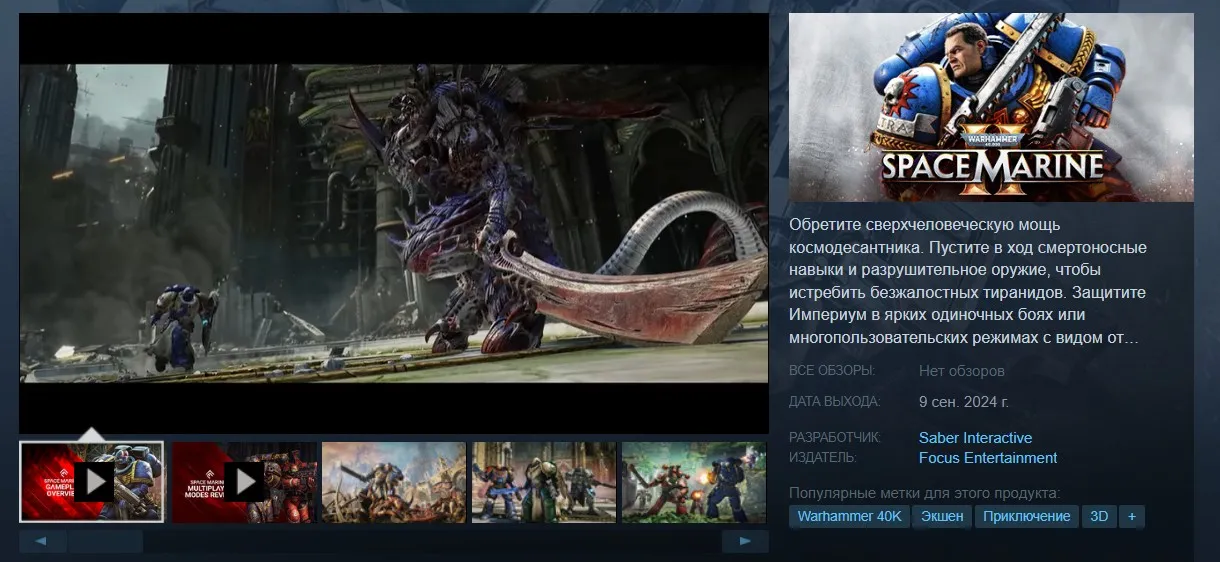The height and width of the screenshot is (562, 1220).
Task: Click the left arrow of thumbnail strip
Action: point(43,541)
